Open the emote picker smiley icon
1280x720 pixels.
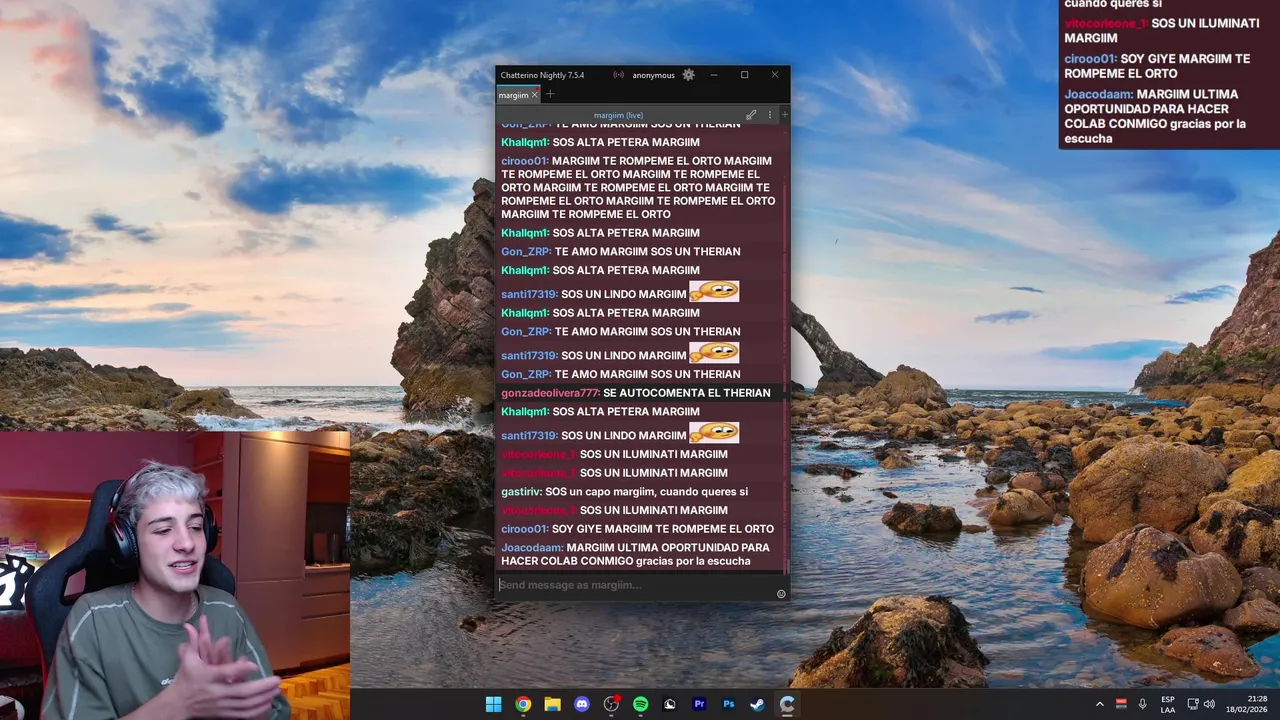pyautogui.click(x=781, y=594)
